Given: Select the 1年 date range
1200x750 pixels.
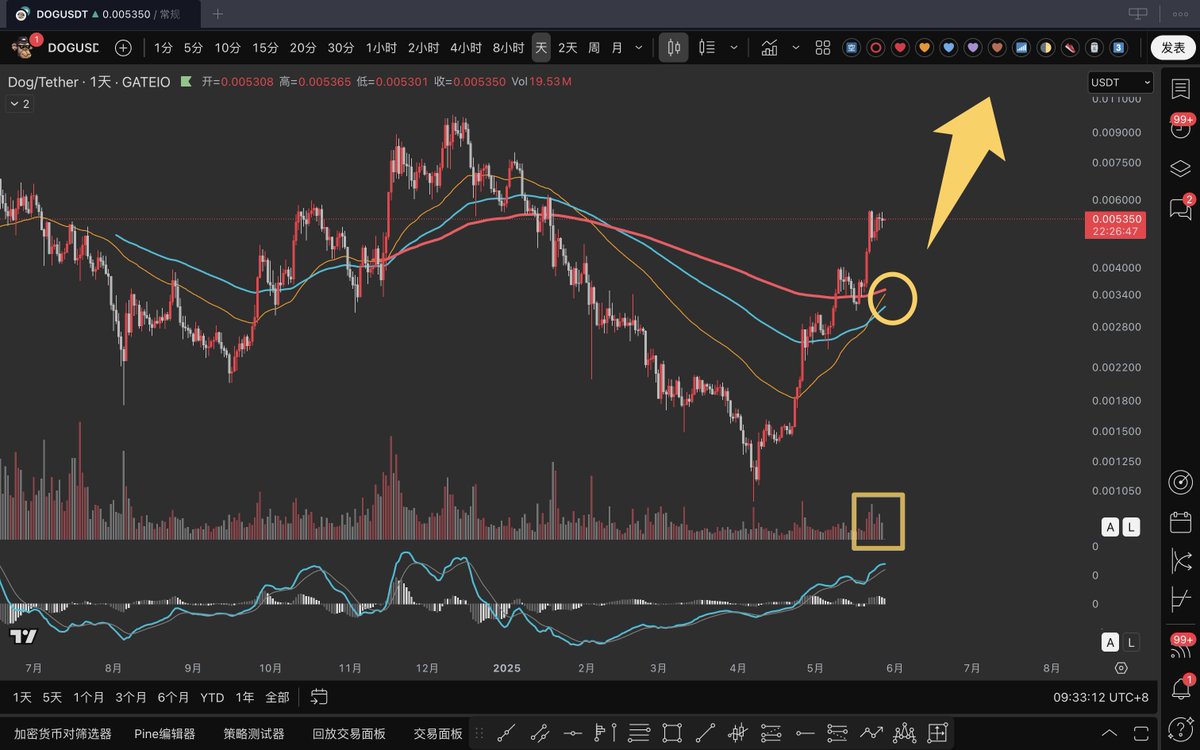Looking at the screenshot, I should point(244,697).
